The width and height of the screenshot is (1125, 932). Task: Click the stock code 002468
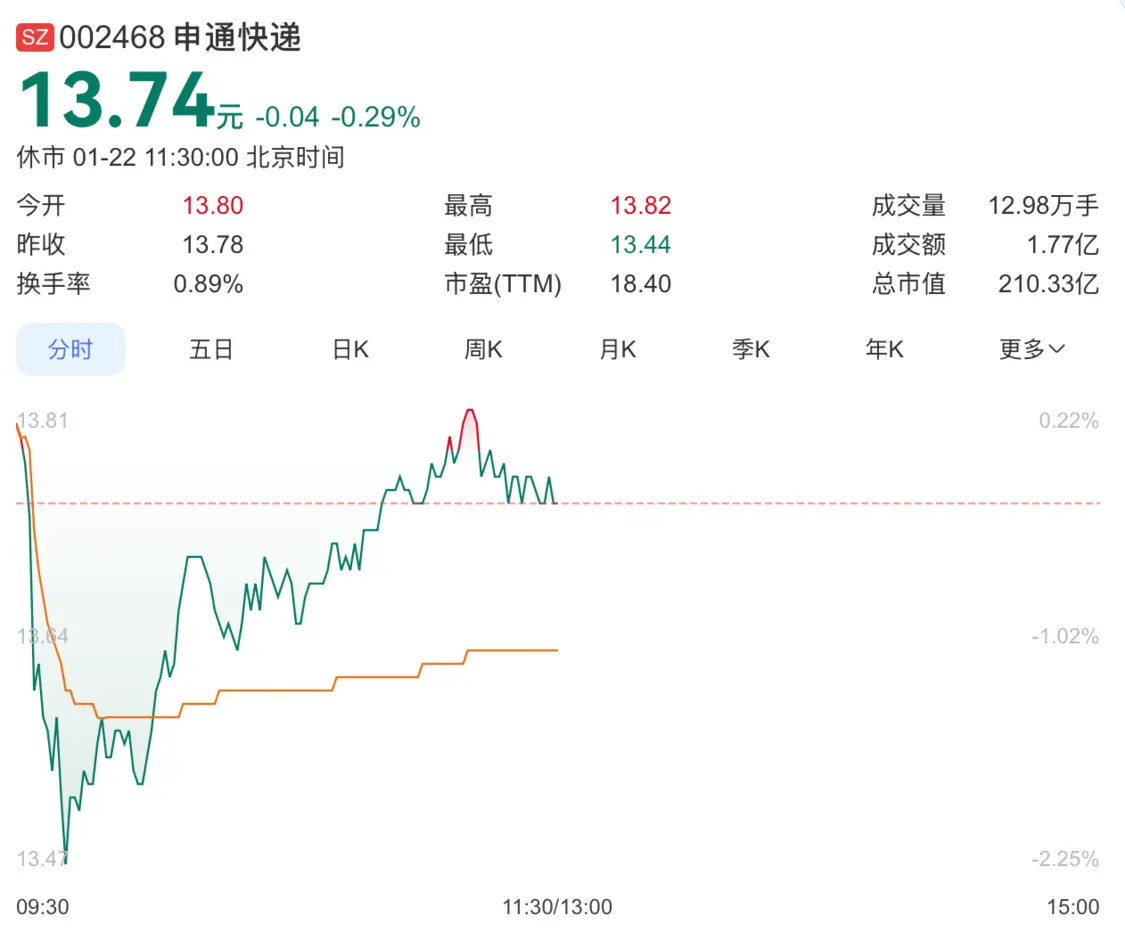[x=114, y=38]
